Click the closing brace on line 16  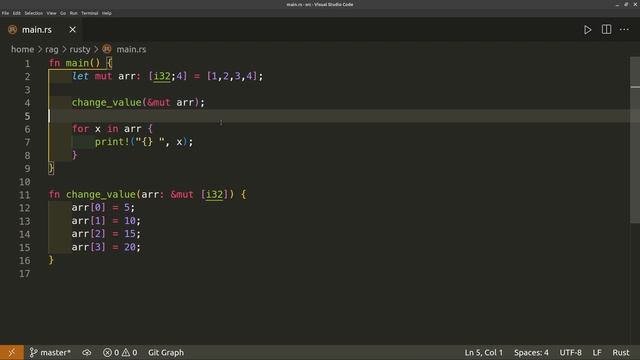point(51,260)
